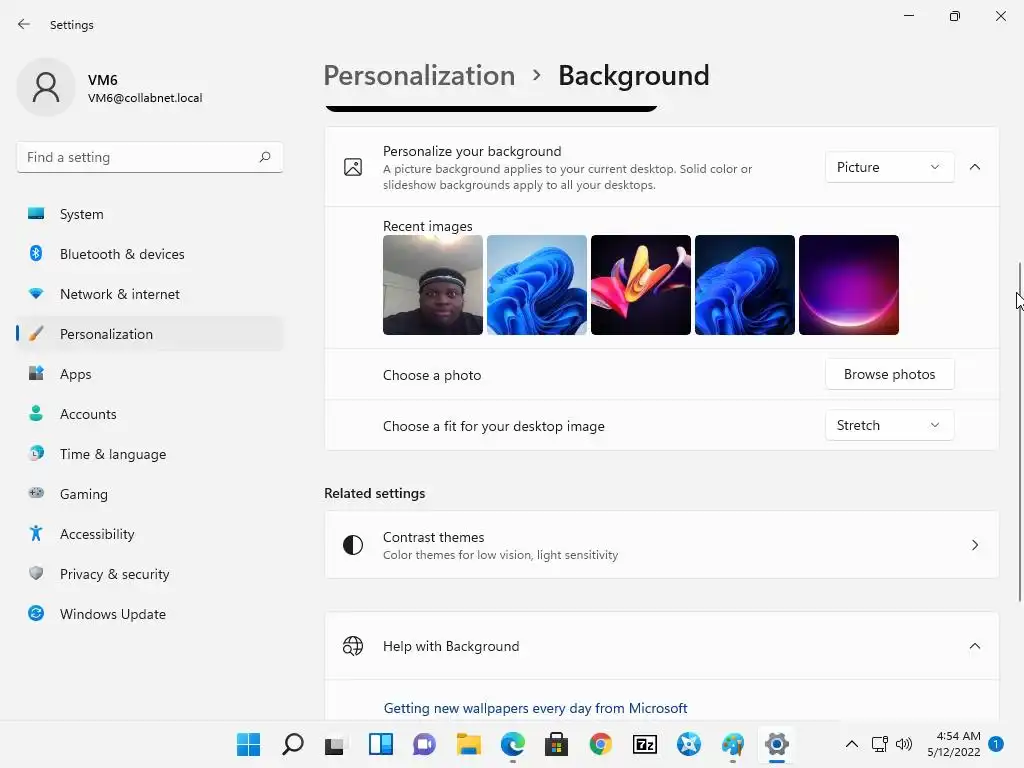
Task: Launch Microsoft Edge from the taskbar
Action: pos(513,744)
